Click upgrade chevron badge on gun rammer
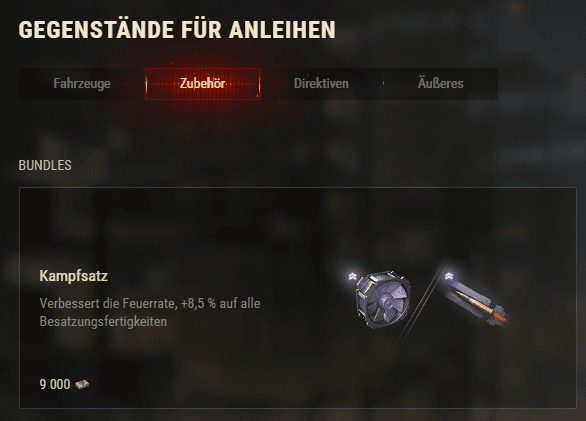 [449, 276]
